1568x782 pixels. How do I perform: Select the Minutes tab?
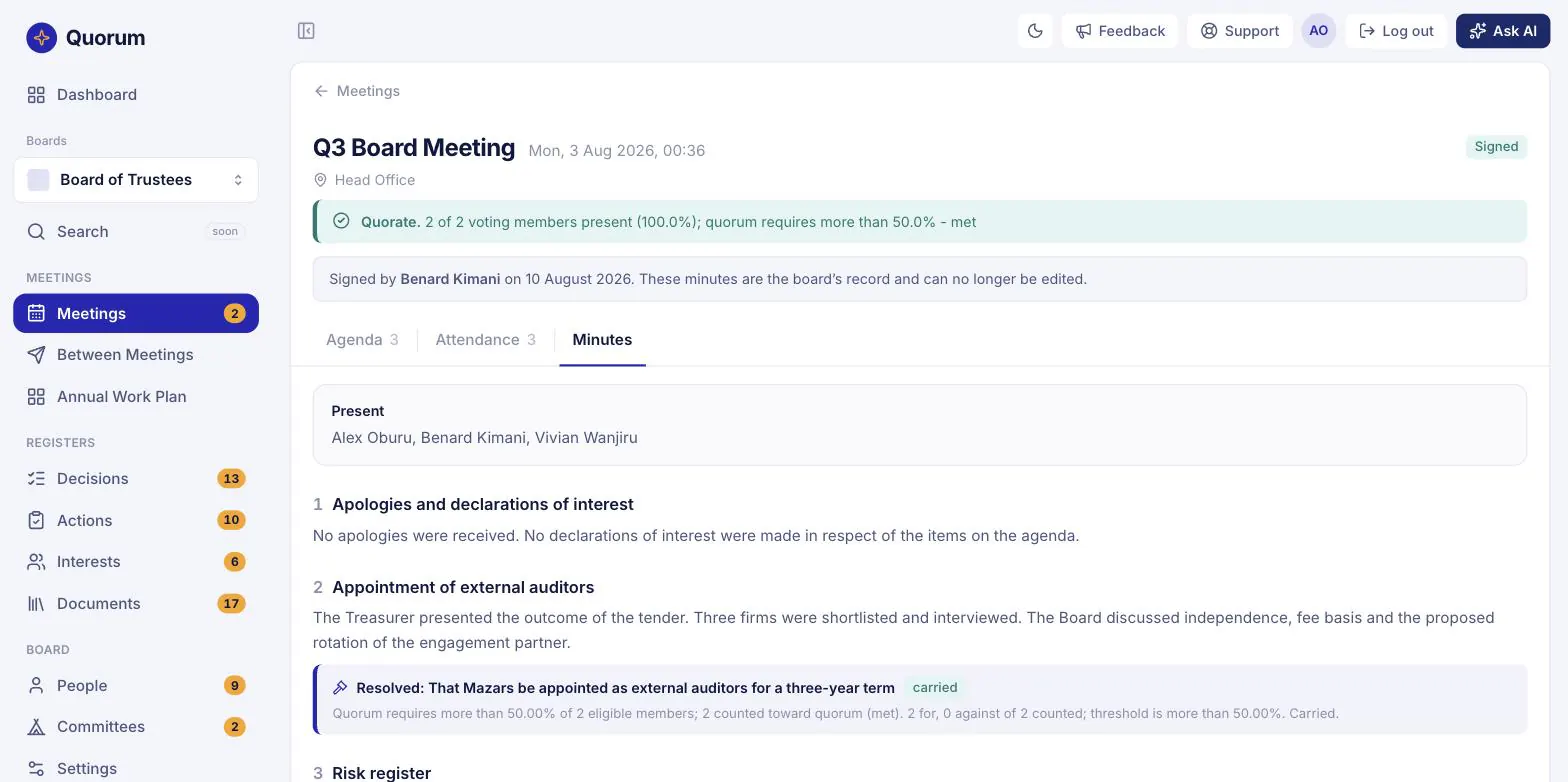pos(602,340)
